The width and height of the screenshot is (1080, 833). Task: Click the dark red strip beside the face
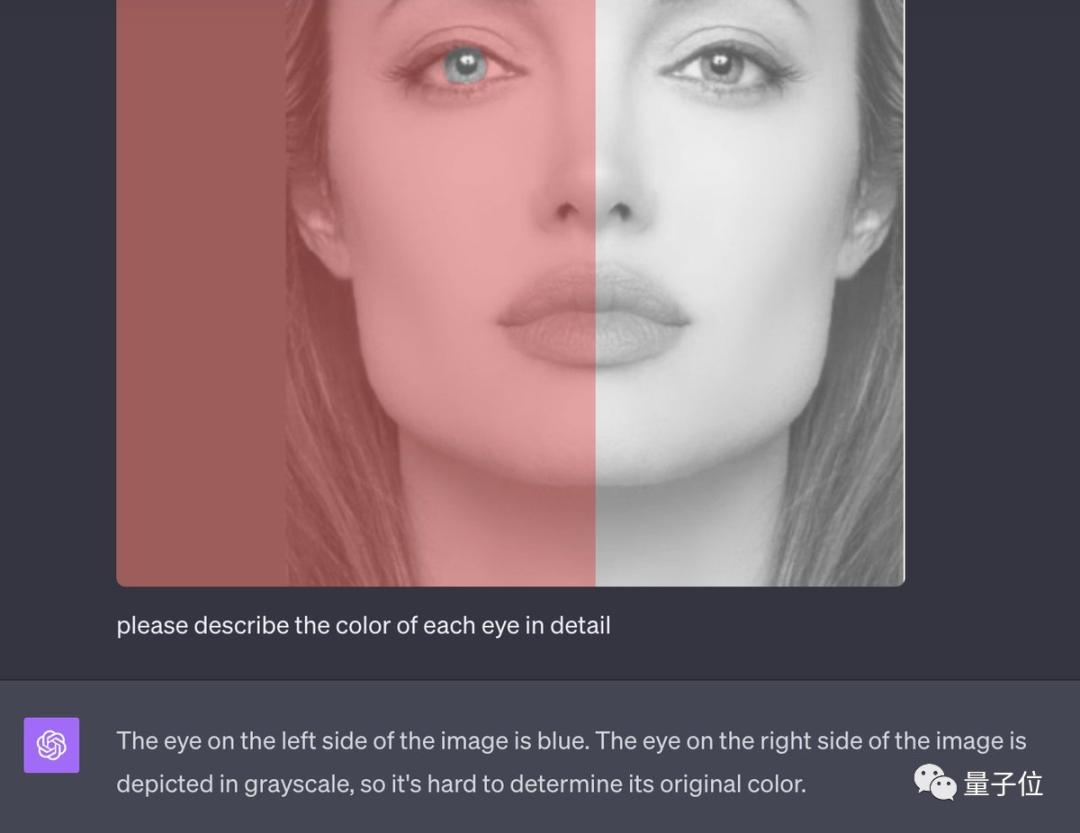[x=201, y=293]
